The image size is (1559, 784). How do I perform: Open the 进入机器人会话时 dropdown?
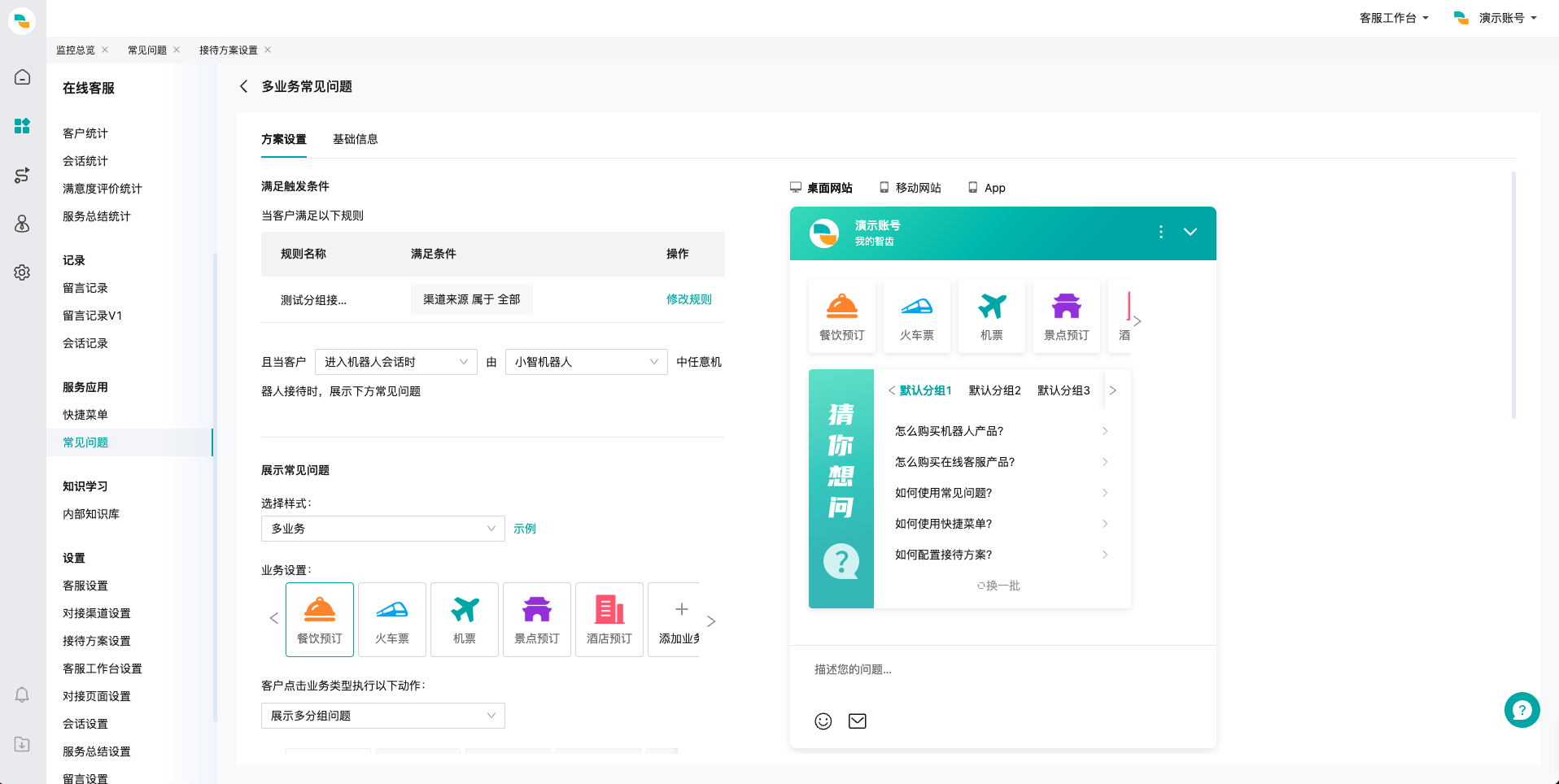[x=396, y=362]
